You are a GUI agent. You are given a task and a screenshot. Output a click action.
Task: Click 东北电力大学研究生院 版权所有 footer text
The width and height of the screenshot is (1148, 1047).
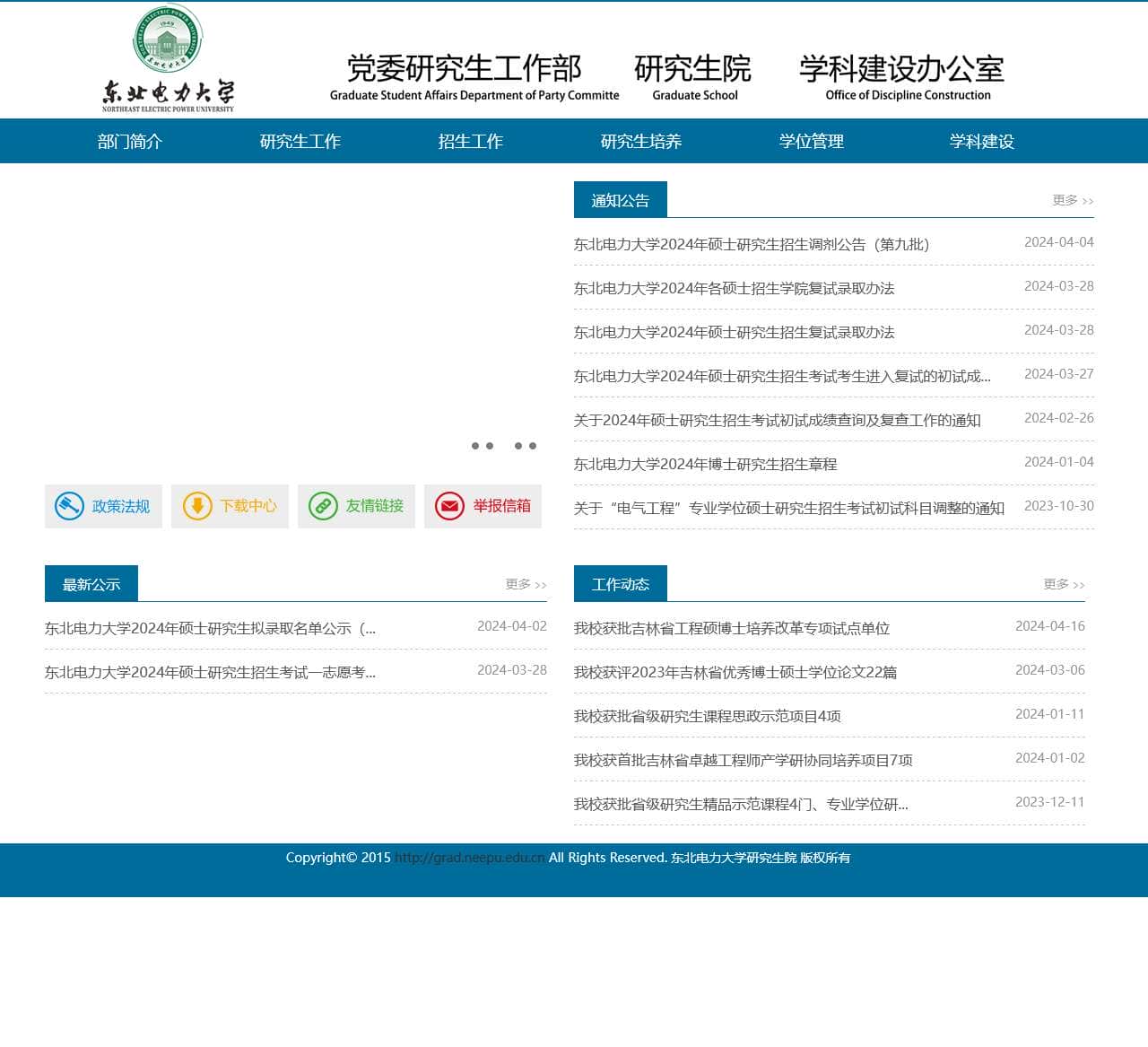click(761, 858)
